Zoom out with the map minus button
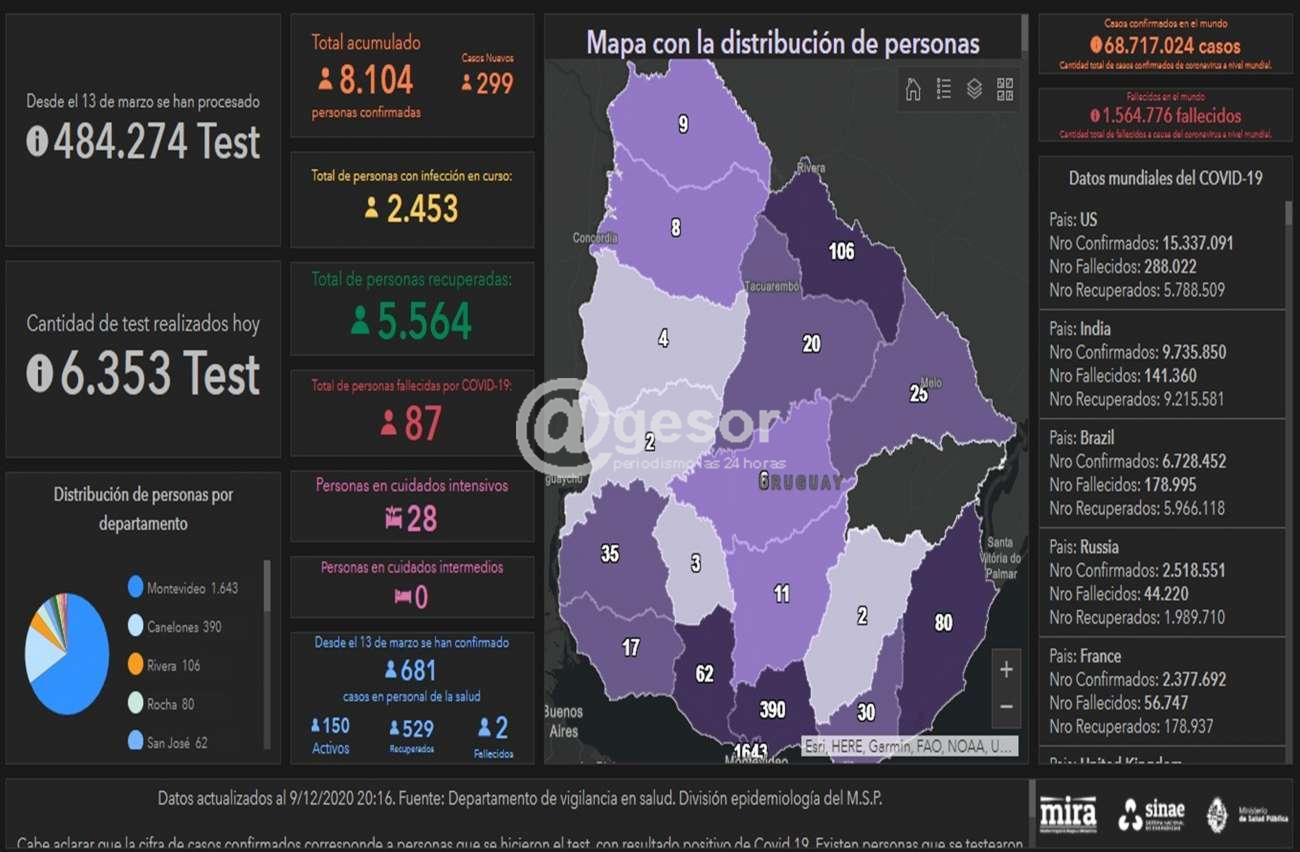 pyautogui.click(x=1006, y=707)
